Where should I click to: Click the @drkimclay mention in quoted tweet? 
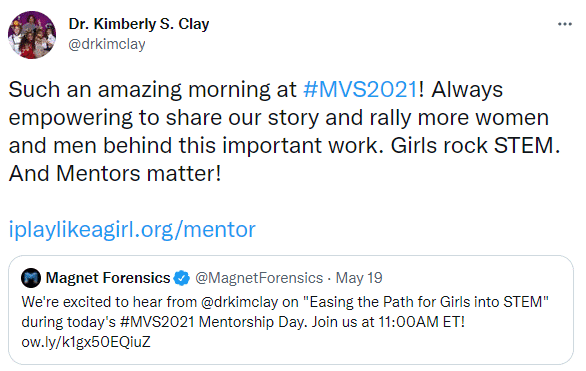(x=240, y=302)
